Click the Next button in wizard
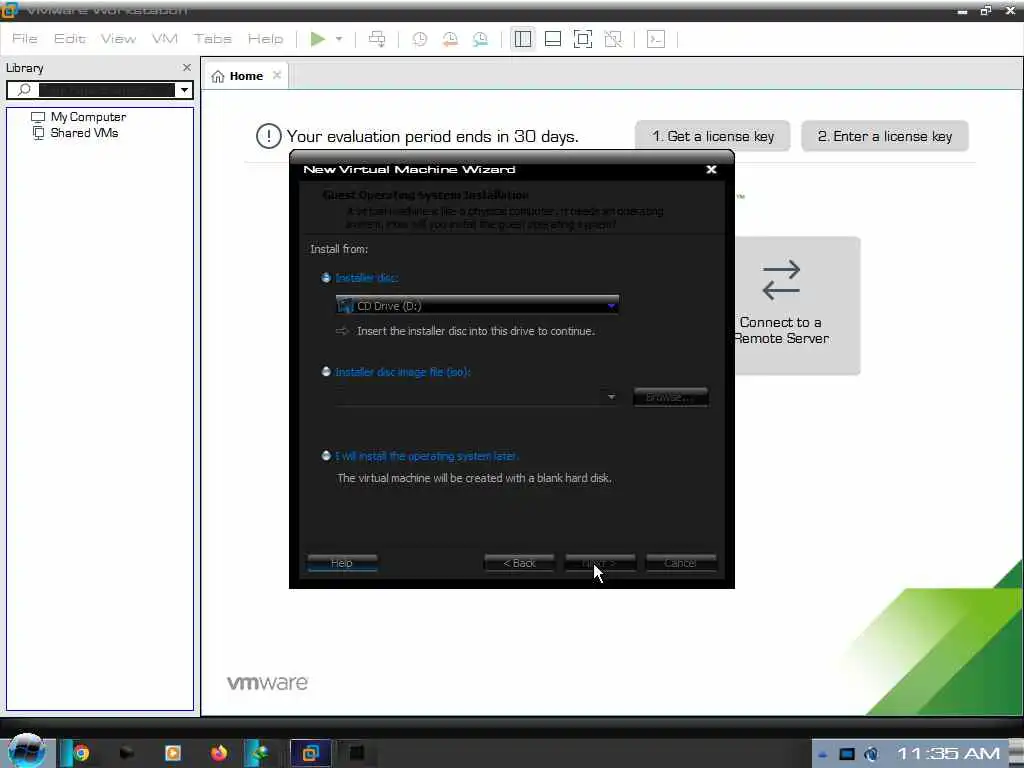The image size is (1024, 768). coord(600,562)
